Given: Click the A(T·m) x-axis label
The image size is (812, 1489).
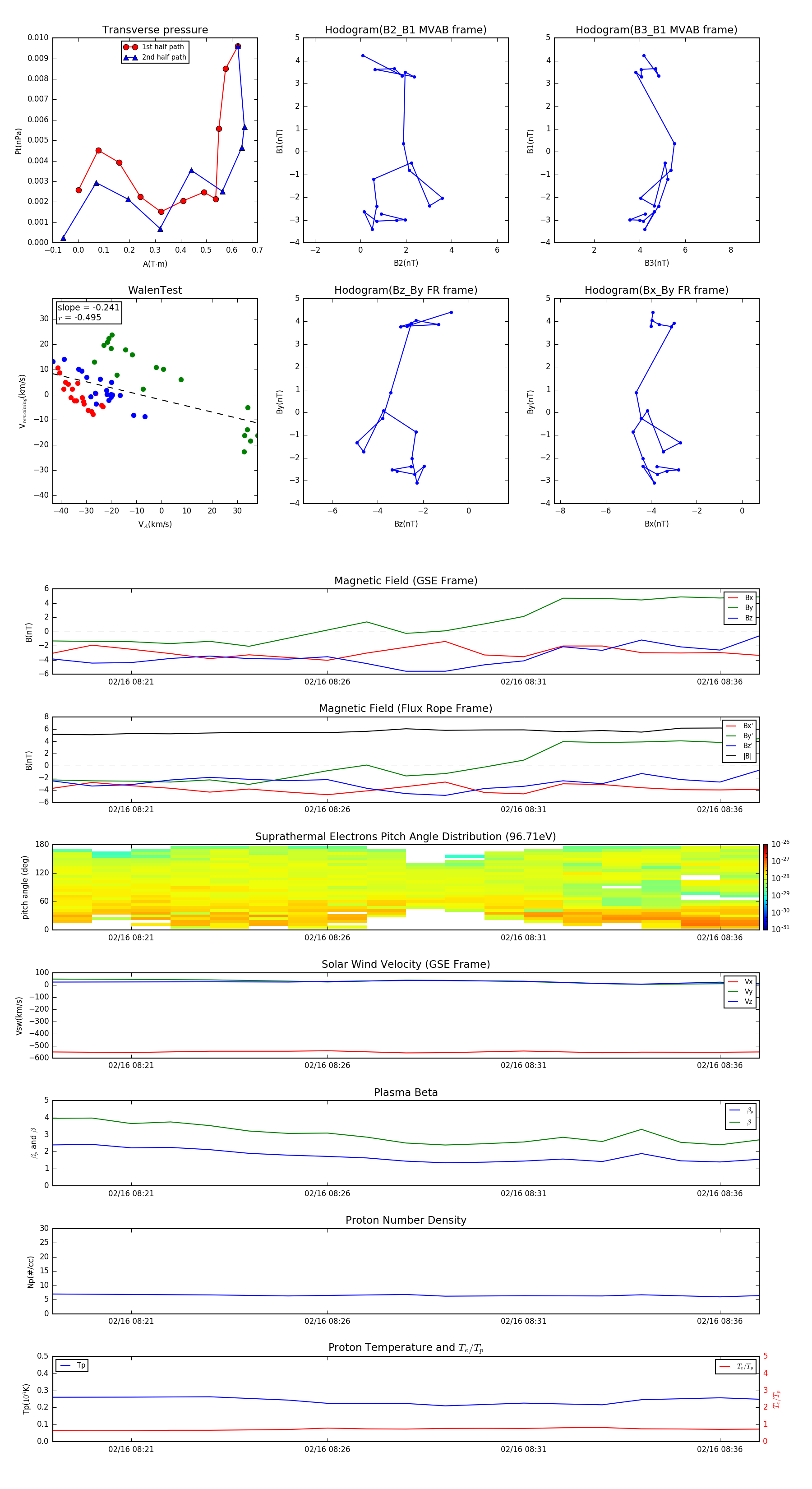Looking at the screenshot, I should click(155, 264).
